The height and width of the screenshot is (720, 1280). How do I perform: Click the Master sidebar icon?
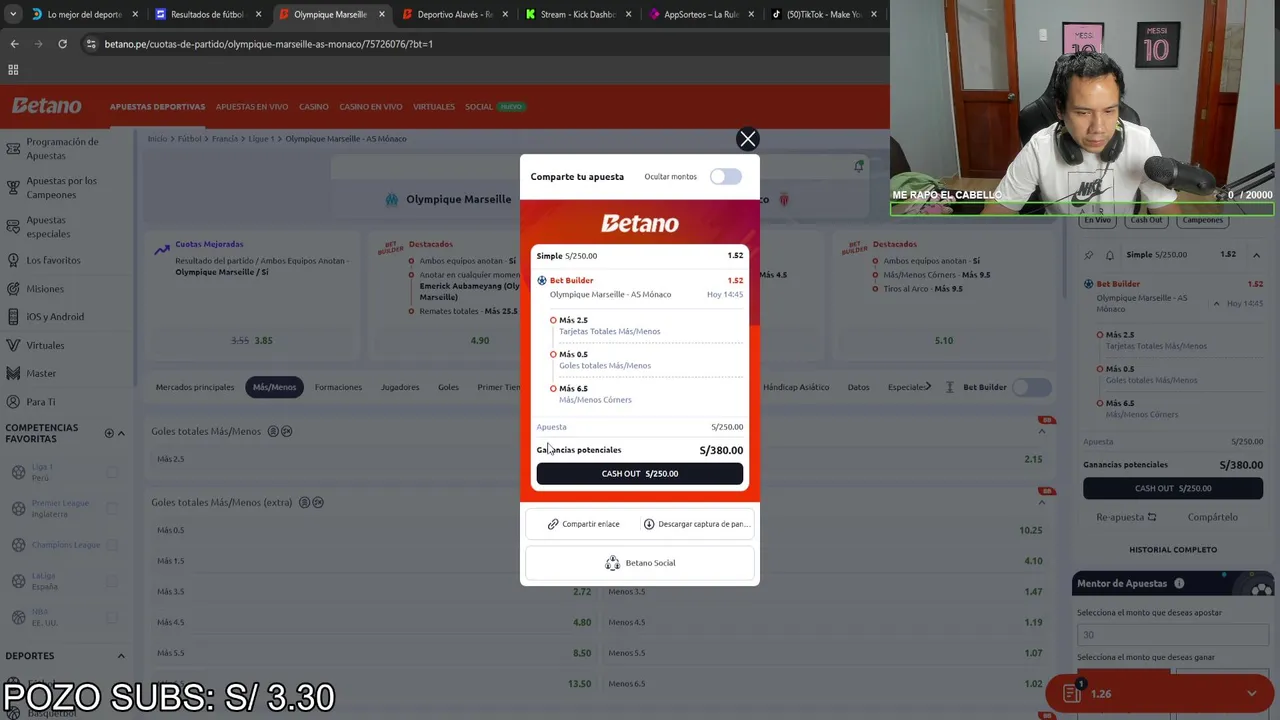(x=13, y=373)
